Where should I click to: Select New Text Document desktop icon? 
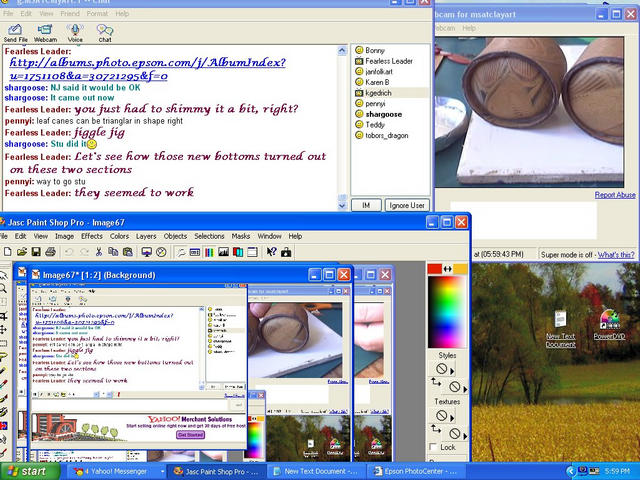560,329
